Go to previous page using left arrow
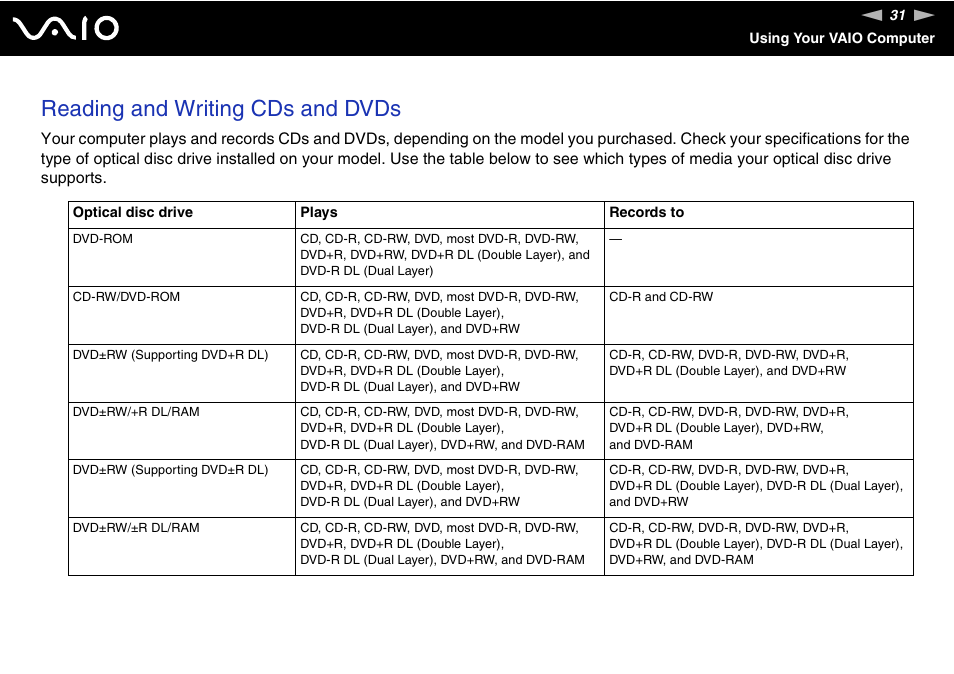Screen dimensions: 954x674 (x=872, y=15)
